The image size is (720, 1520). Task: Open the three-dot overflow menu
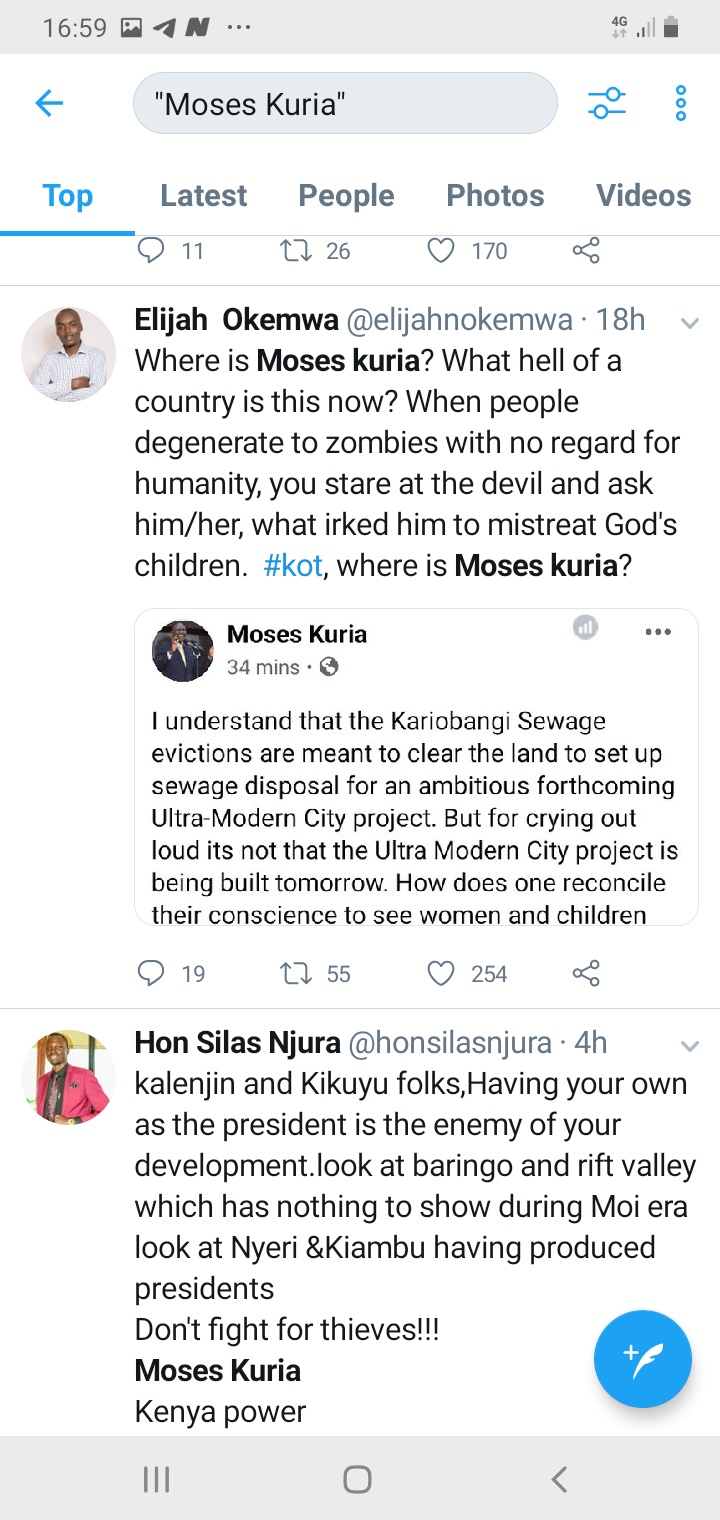(681, 103)
